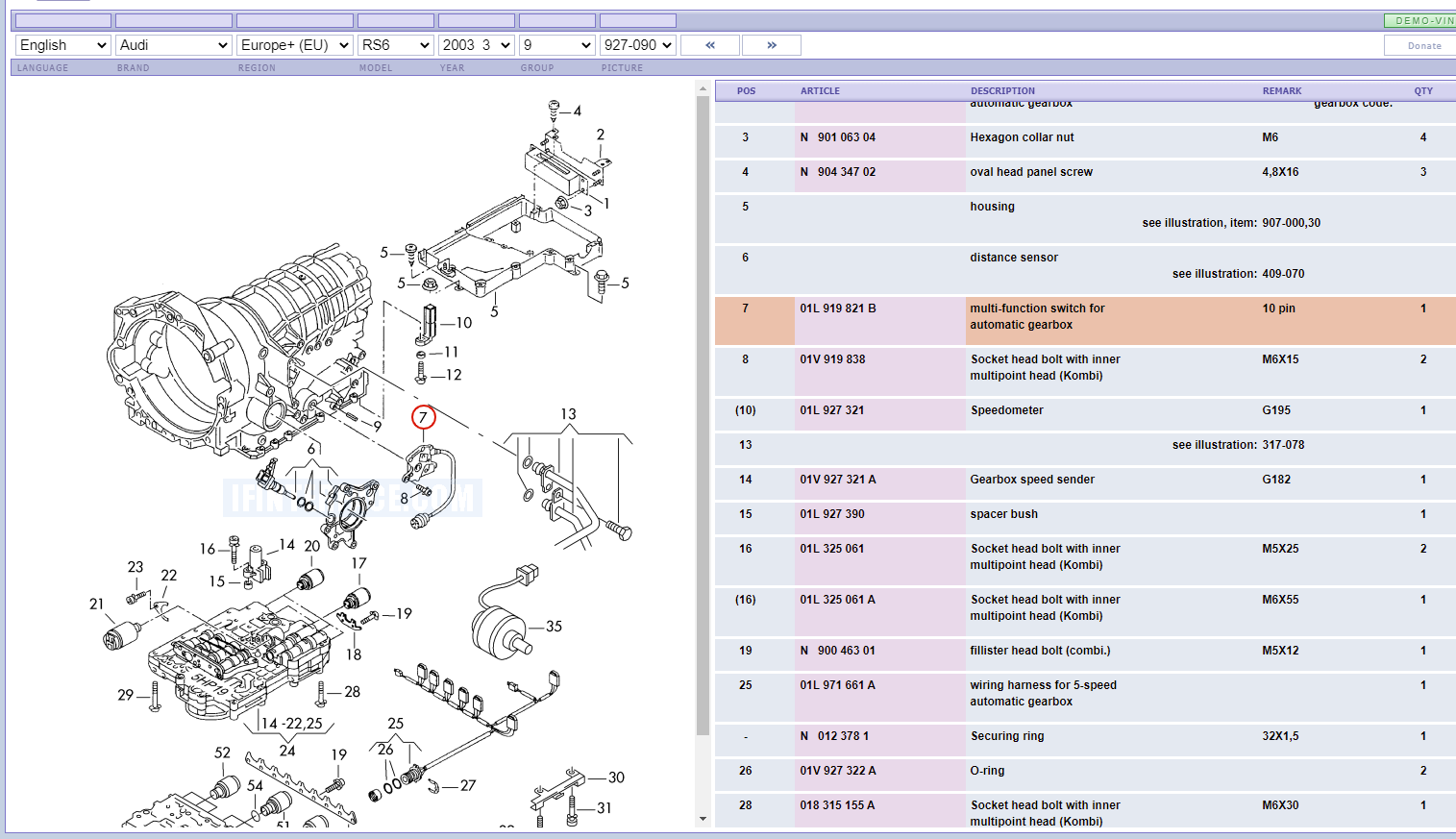Open the Language dropdown showing English
The height and width of the screenshot is (839, 1456).
click(x=63, y=45)
